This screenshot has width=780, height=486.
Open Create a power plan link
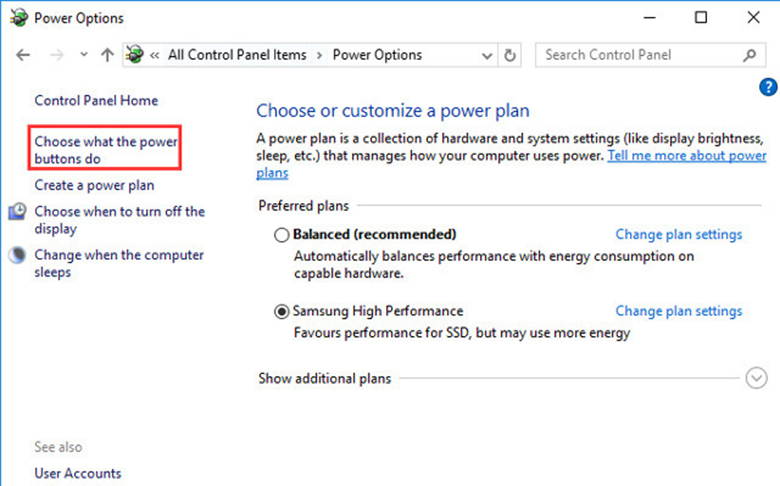[94, 185]
